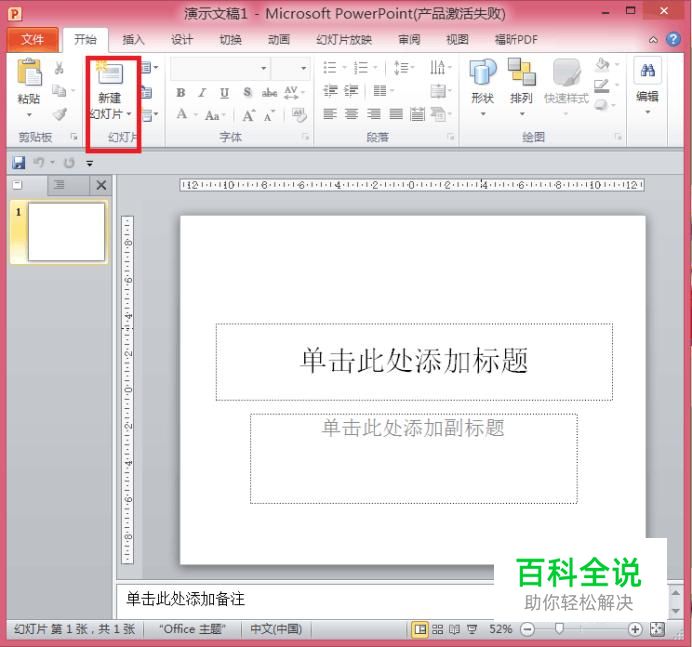
Task: Click Align Text icon
Action: pyautogui.click(x=440, y=91)
